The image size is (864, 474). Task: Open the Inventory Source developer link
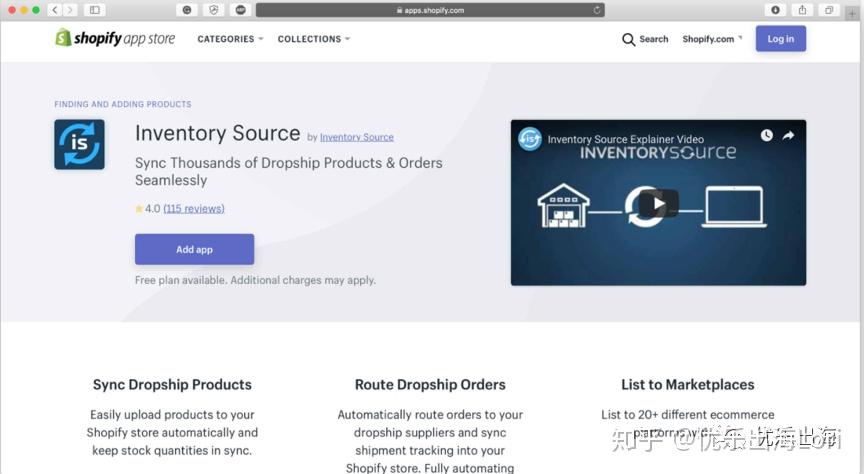[x=357, y=137]
